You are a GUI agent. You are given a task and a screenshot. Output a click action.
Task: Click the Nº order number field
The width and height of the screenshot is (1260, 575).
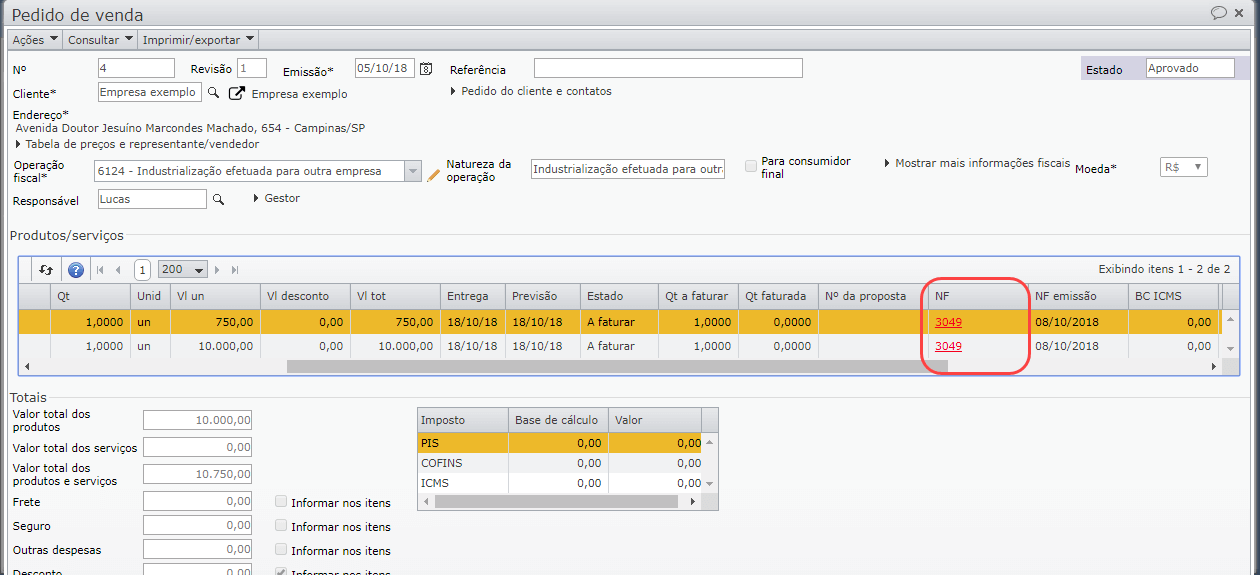point(136,68)
